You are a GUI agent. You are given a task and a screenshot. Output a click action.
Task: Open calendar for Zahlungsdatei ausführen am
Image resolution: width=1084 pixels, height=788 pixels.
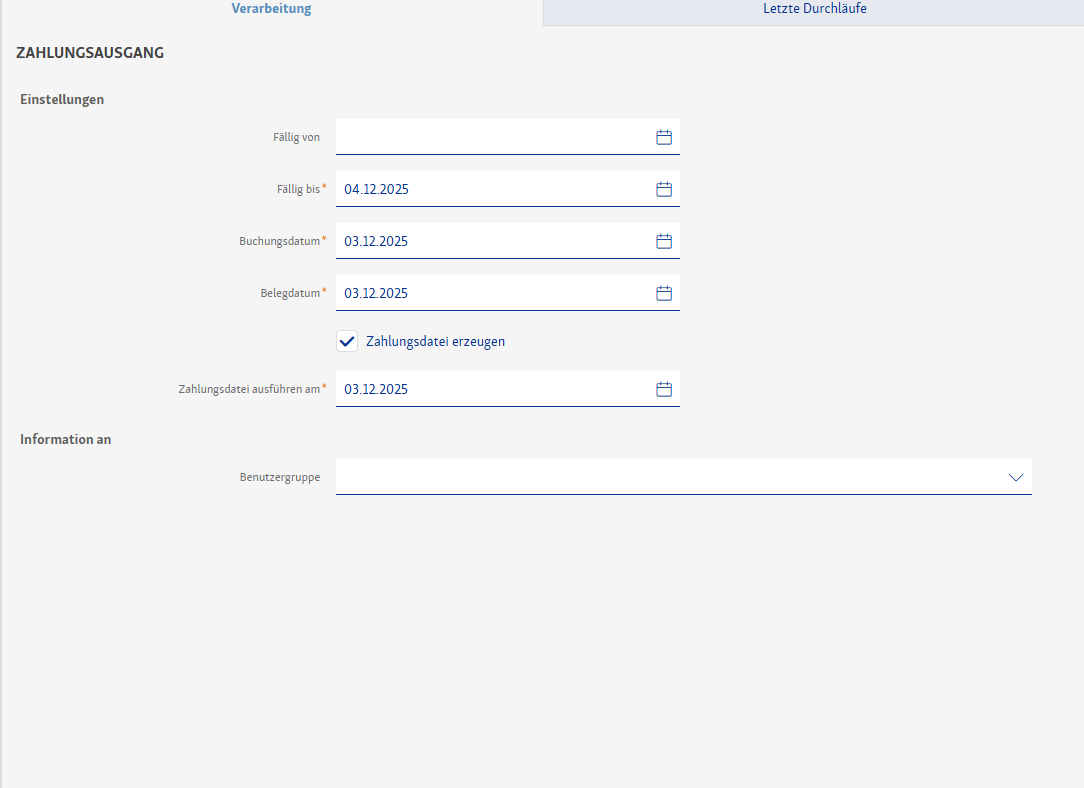(664, 389)
